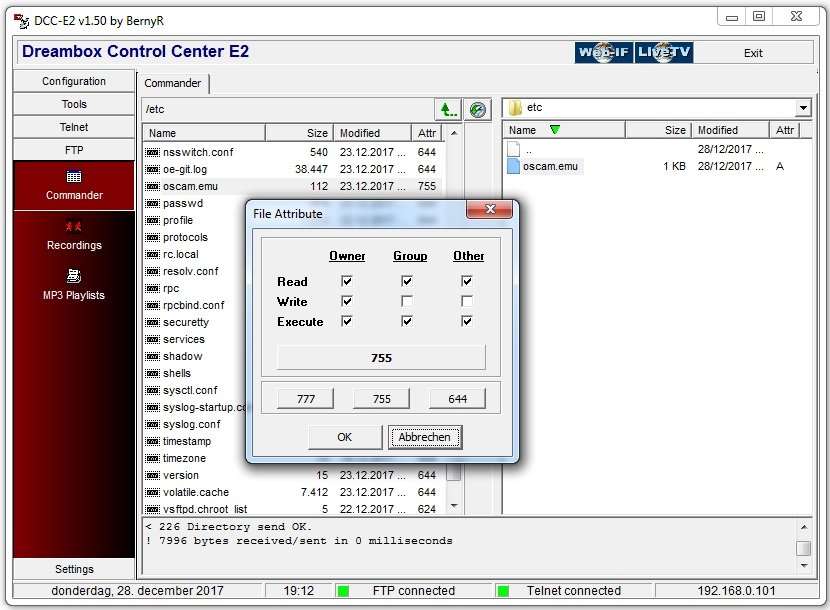The width and height of the screenshot is (830, 610).
Task: Open Commander in the left sidebar
Action: click(x=74, y=185)
